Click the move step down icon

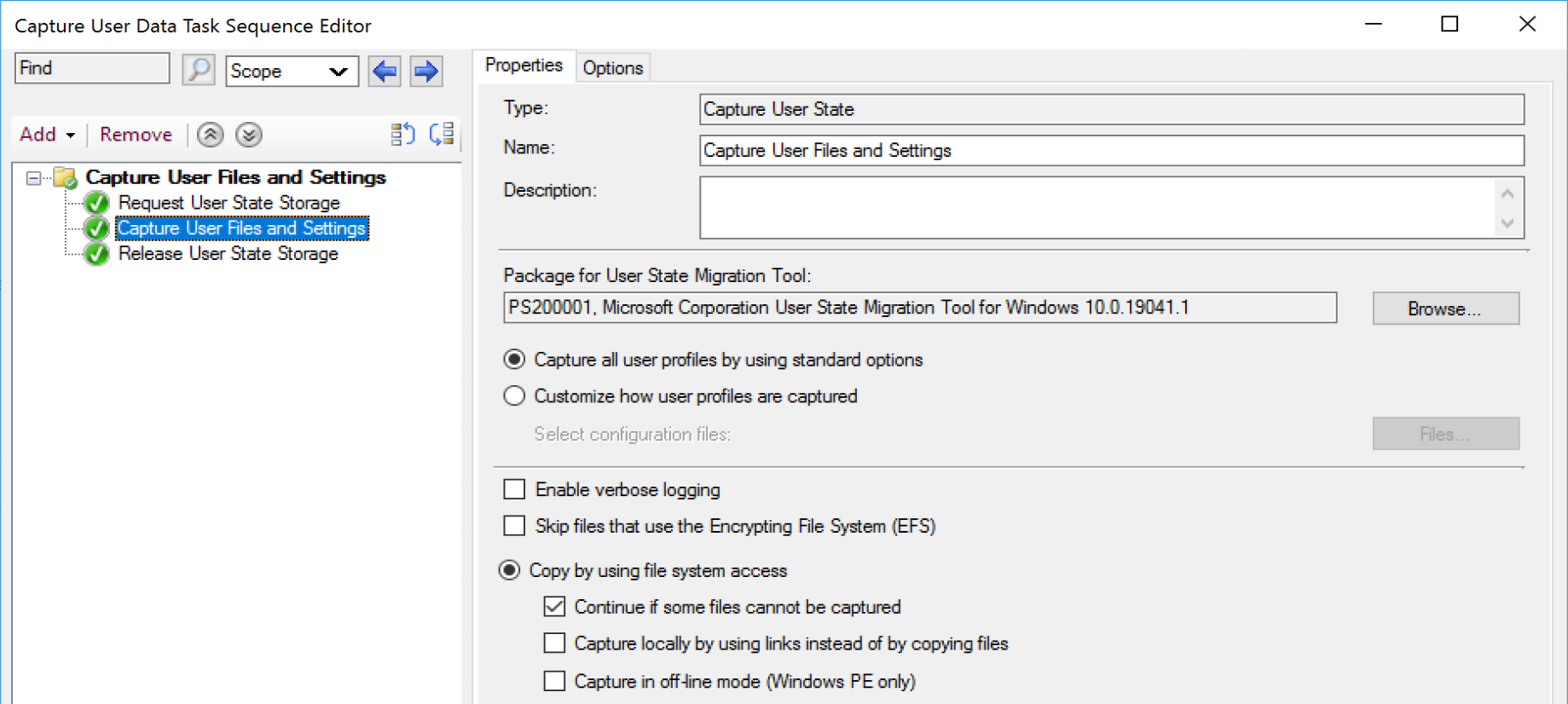pyautogui.click(x=249, y=135)
